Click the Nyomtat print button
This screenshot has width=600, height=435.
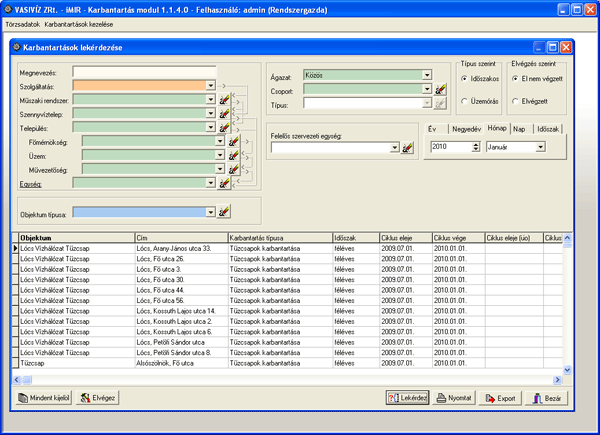[x=454, y=398]
